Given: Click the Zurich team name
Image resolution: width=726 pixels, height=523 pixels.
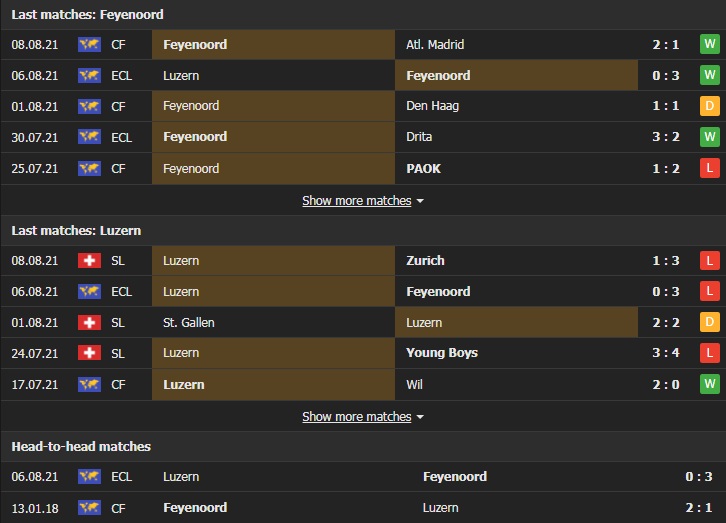Looking at the screenshot, I should coord(426,261).
